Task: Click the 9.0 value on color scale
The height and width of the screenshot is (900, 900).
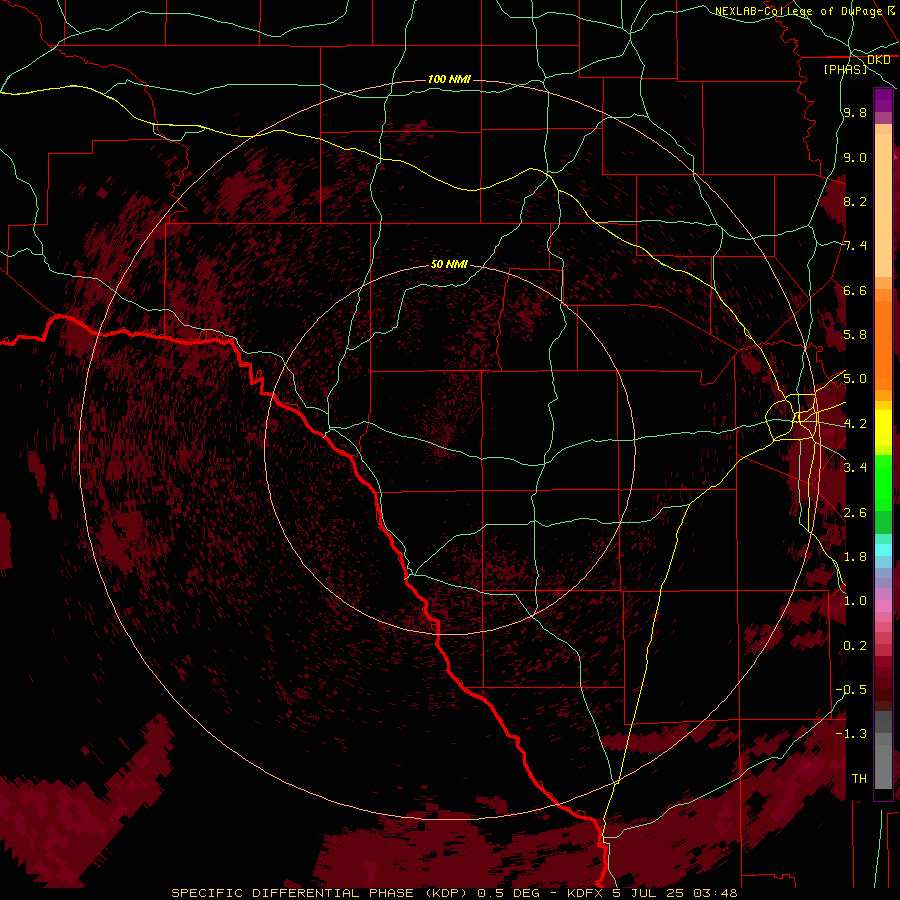Action: pyautogui.click(x=855, y=157)
